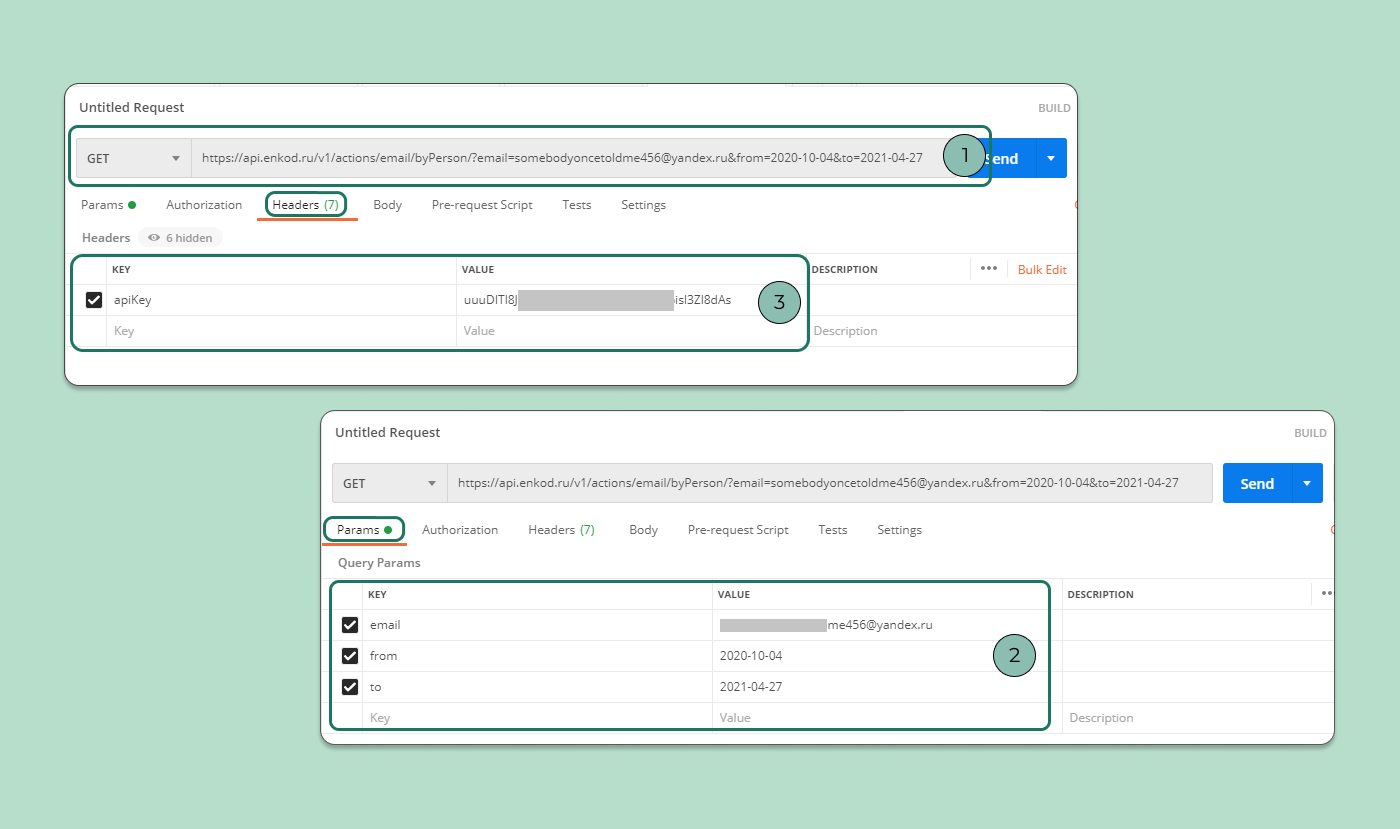Open Pre-request Script tab in top window

click(482, 205)
